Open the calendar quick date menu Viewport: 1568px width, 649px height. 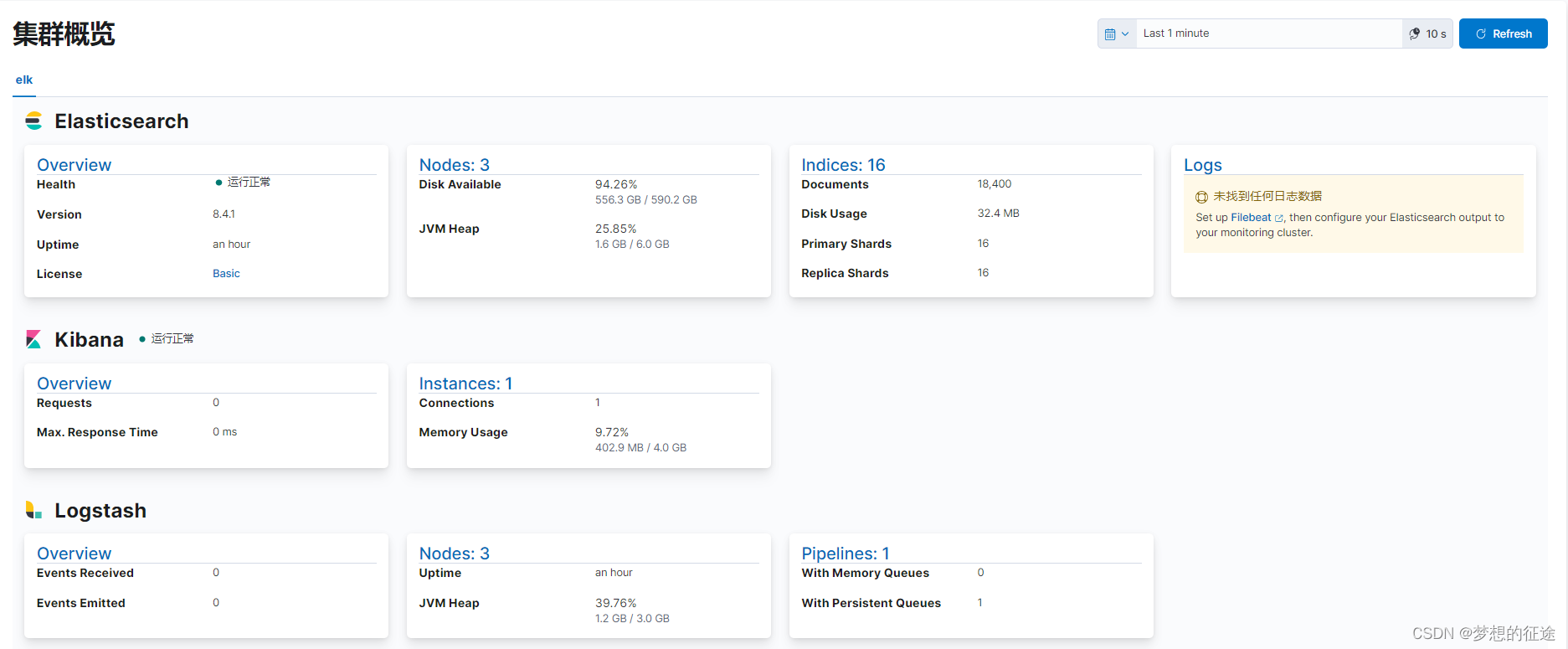click(x=1117, y=33)
